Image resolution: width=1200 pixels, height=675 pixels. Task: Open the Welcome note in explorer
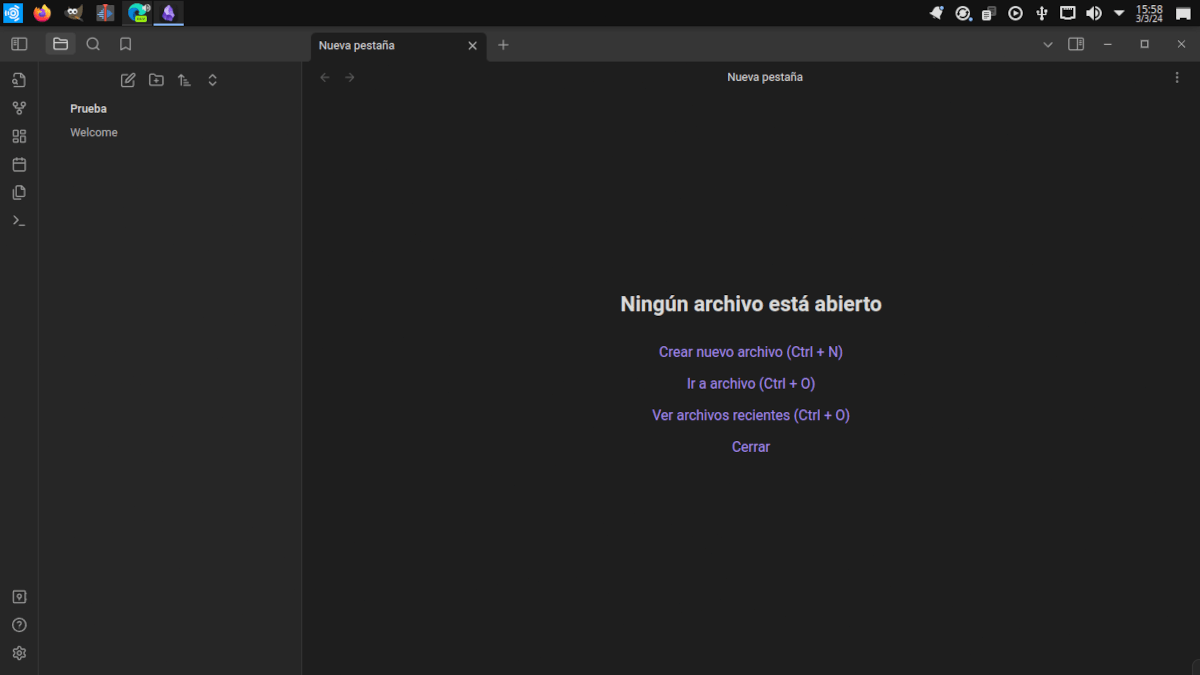pos(94,132)
